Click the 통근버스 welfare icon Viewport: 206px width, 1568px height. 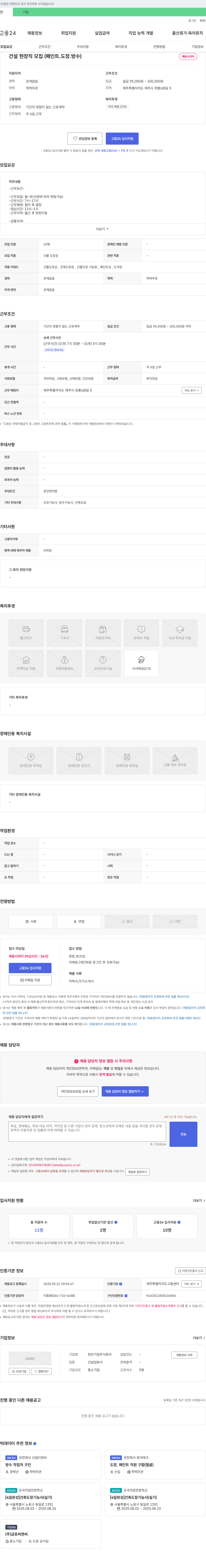26,633
